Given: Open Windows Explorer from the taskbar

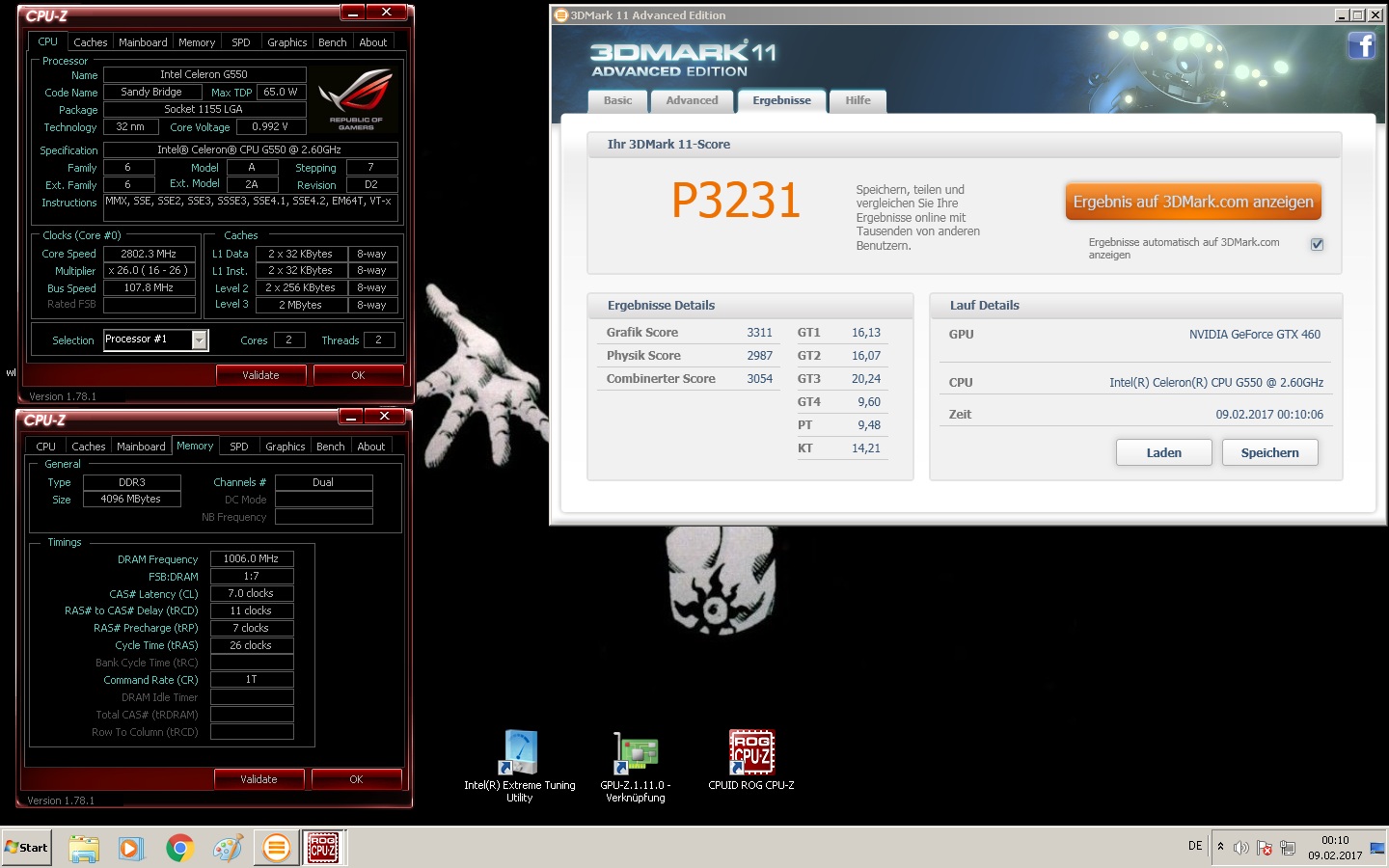Looking at the screenshot, I should click(x=84, y=848).
